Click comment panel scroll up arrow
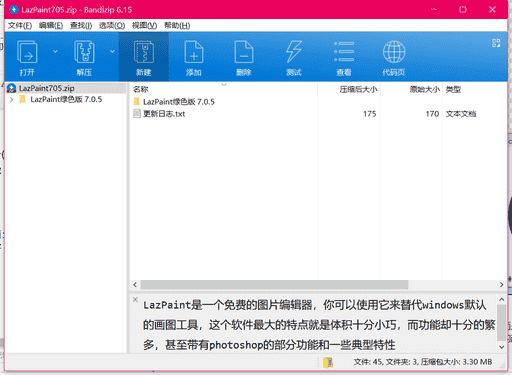The width and height of the screenshot is (512, 375). point(502,300)
